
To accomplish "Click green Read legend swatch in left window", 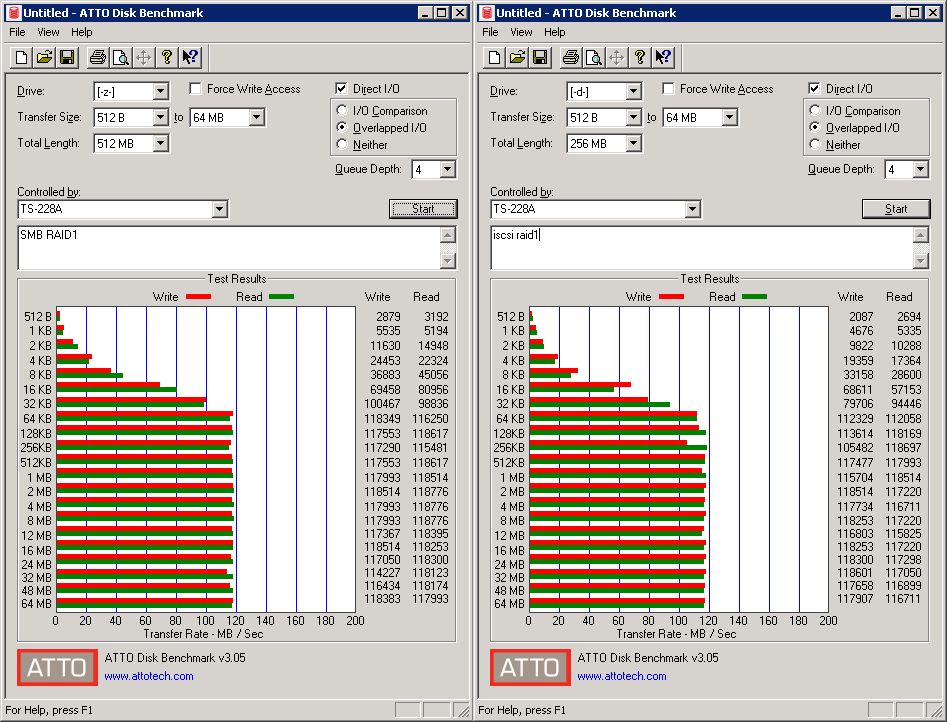I will (281, 297).
